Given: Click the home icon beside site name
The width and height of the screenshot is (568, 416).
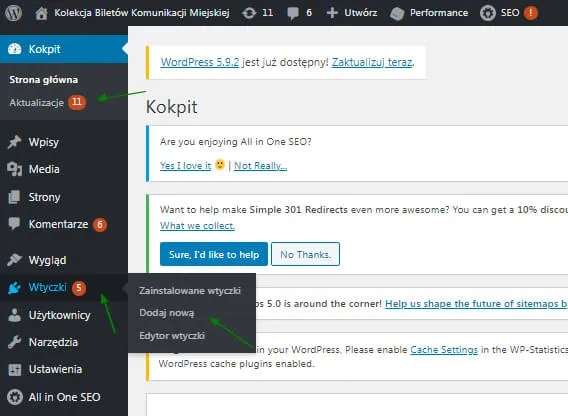Looking at the screenshot, I should tap(41, 13).
